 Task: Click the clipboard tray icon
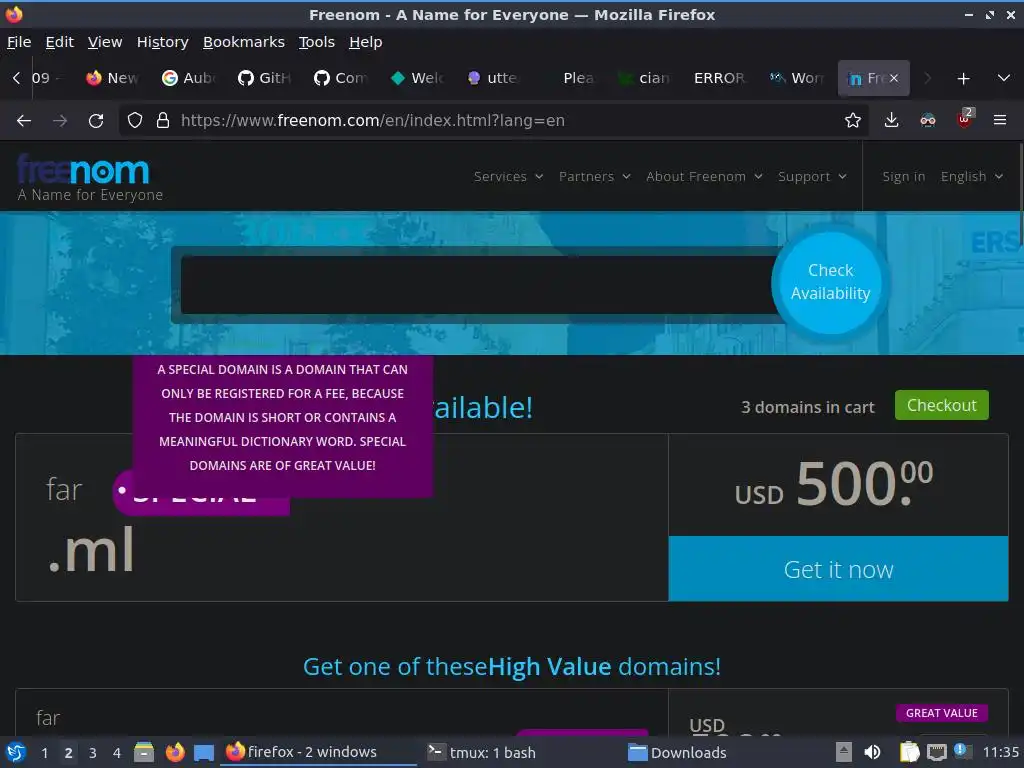click(909, 752)
